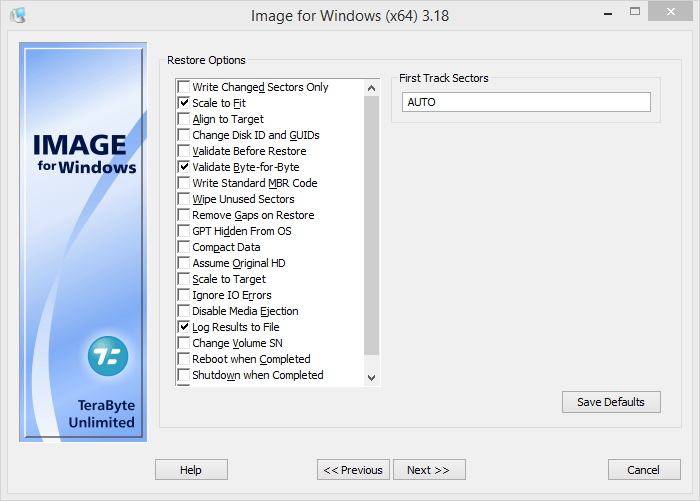Proceed with the Next button
Screen dimensions: 700x501
coord(429,470)
